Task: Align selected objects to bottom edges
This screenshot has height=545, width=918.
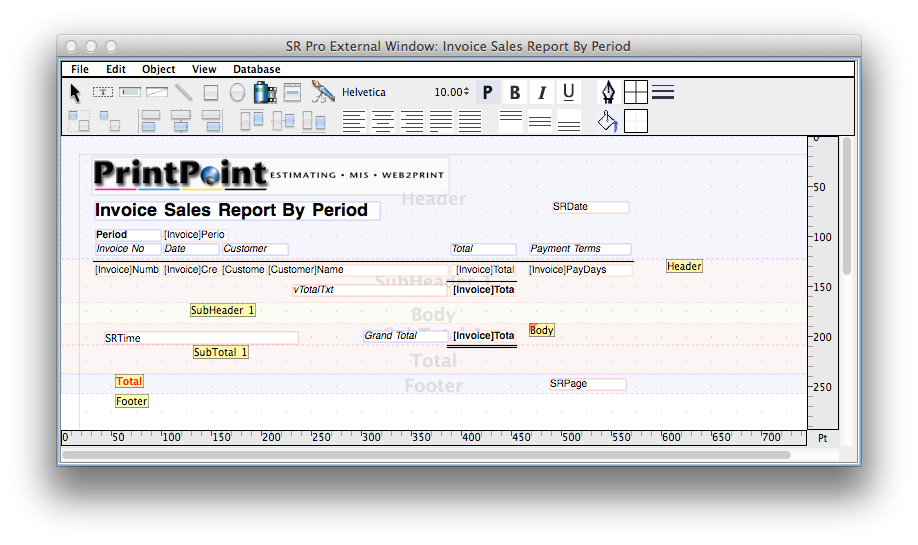Action: coord(314,122)
